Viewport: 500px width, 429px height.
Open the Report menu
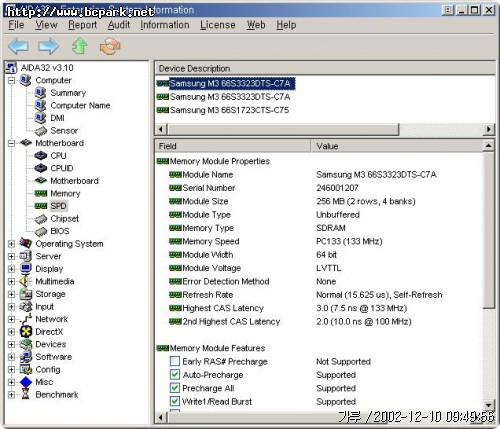coord(82,25)
